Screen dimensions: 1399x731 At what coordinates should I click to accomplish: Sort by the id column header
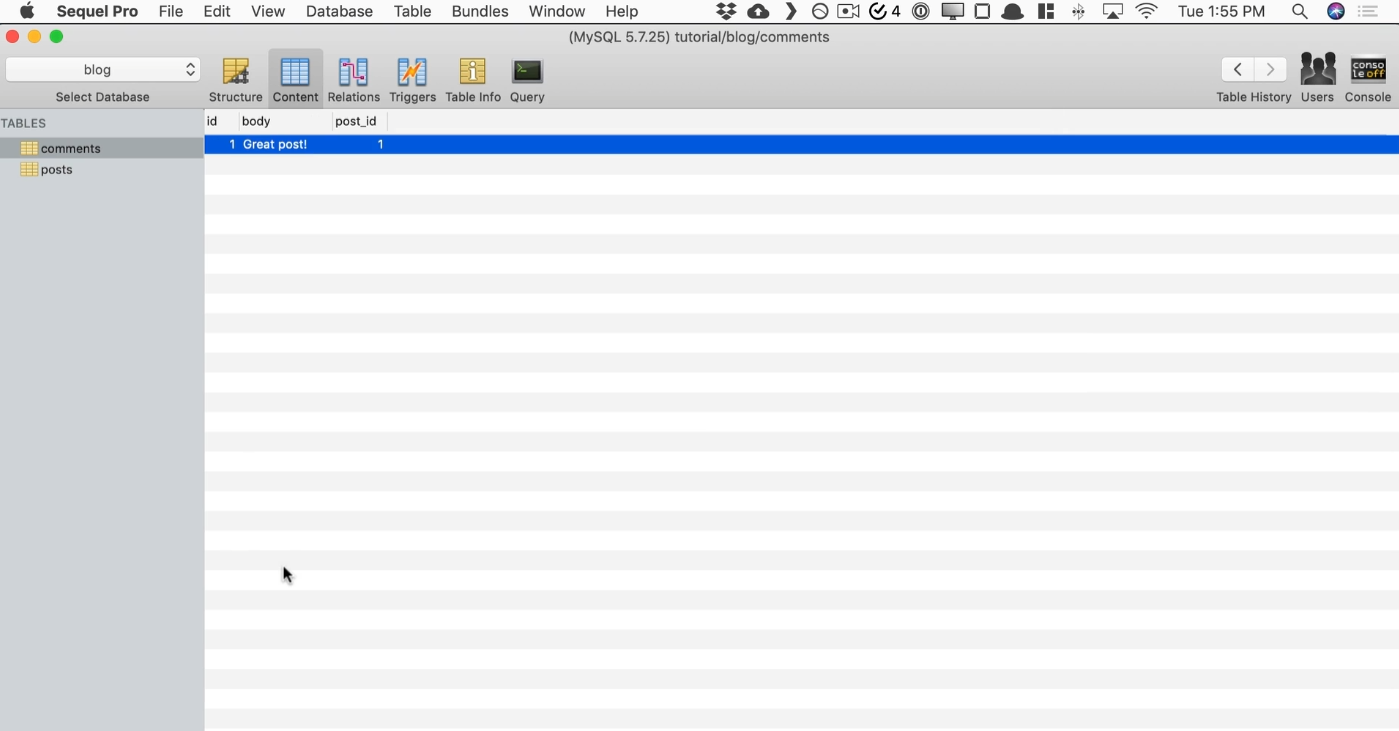(220, 121)
